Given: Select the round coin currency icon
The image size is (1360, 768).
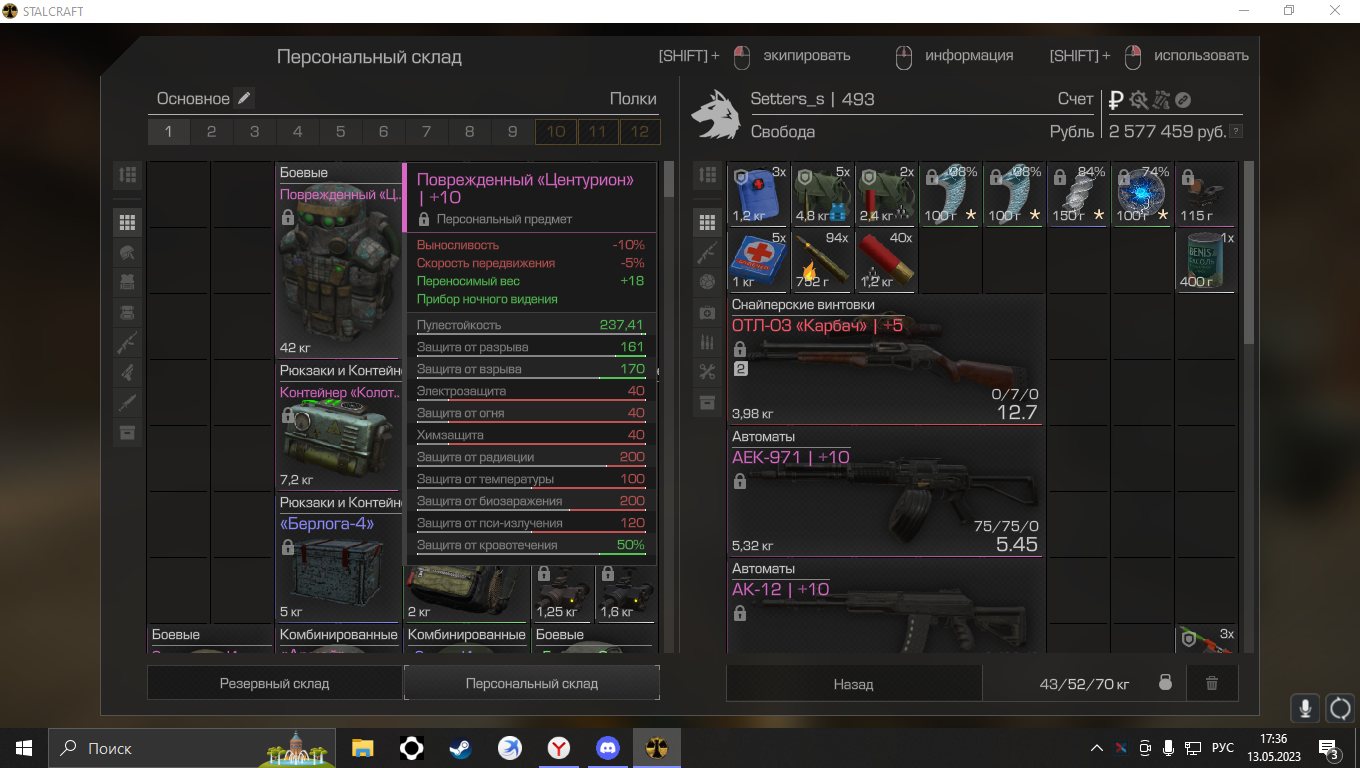Looking at the screenshot, I should 1182,100.
